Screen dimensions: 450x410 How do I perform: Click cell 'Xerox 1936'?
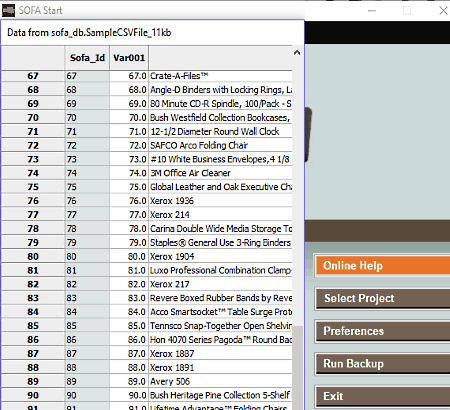click(x=220, y=201)
